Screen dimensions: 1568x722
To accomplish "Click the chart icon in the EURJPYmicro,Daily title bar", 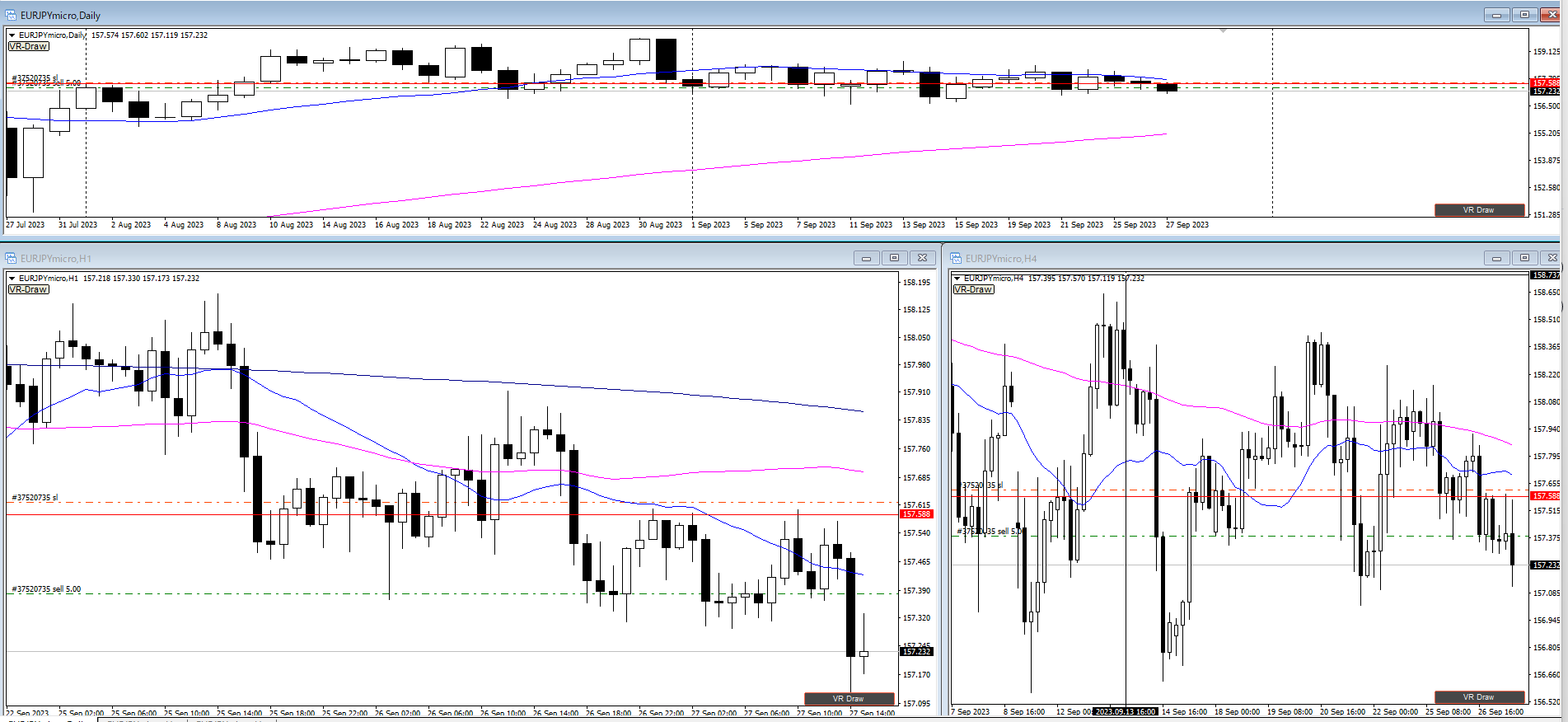I will [x=11, y=15].
